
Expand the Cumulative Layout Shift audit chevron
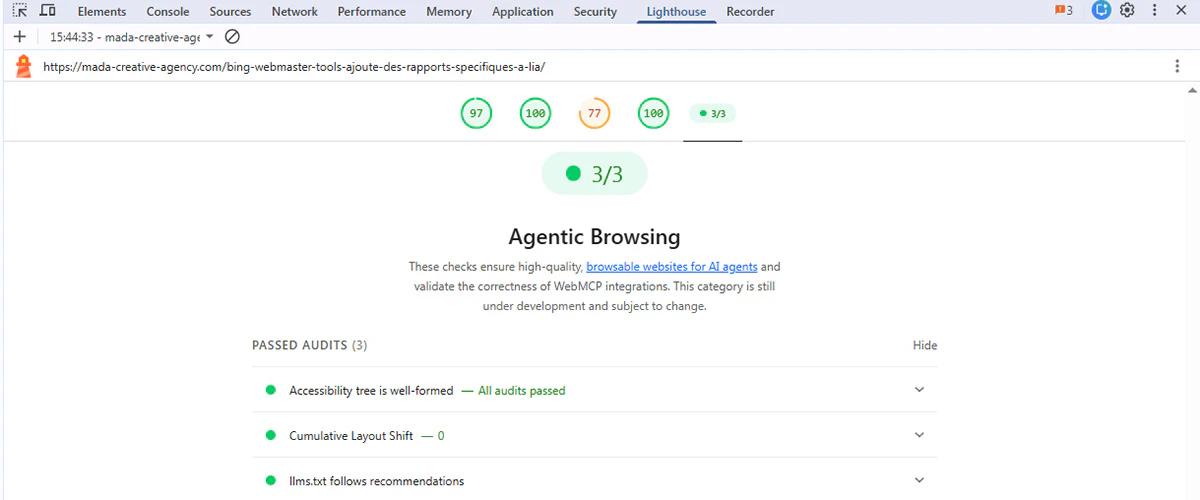(x=920, y=435)
